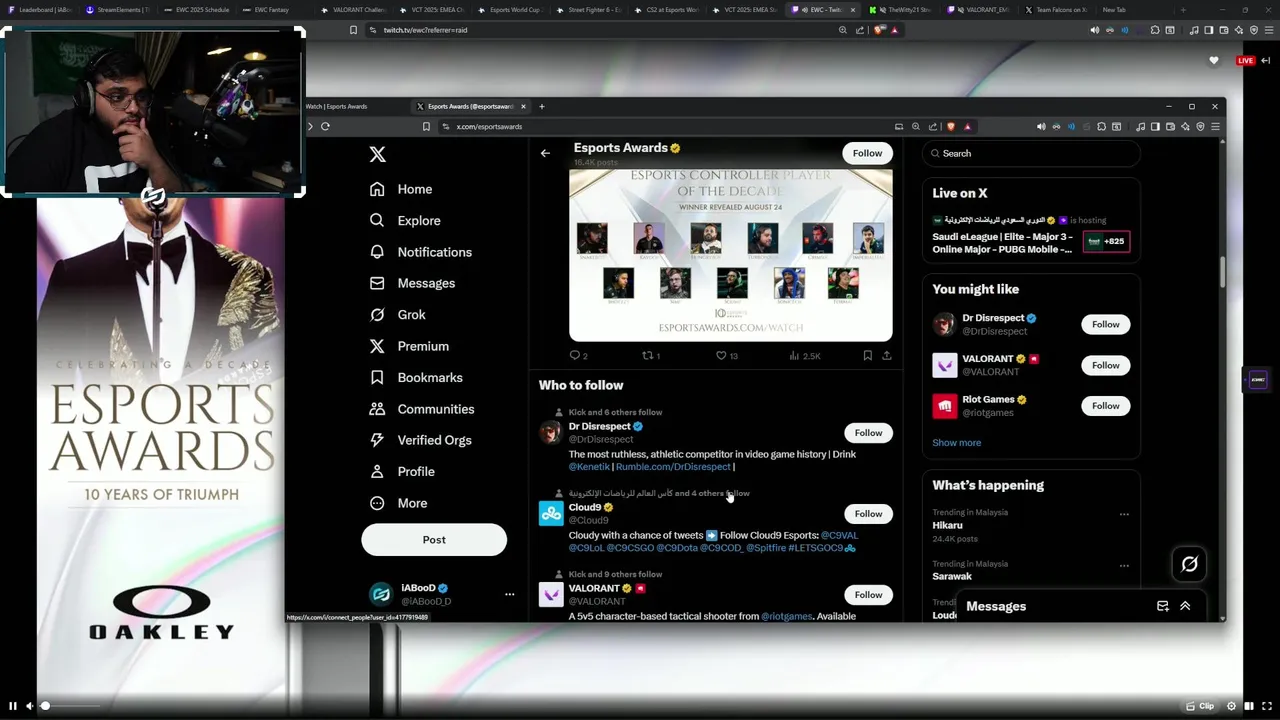The image size is (1280, 720).
Task: Click Show more under You might like
Action: click(956, 443)
